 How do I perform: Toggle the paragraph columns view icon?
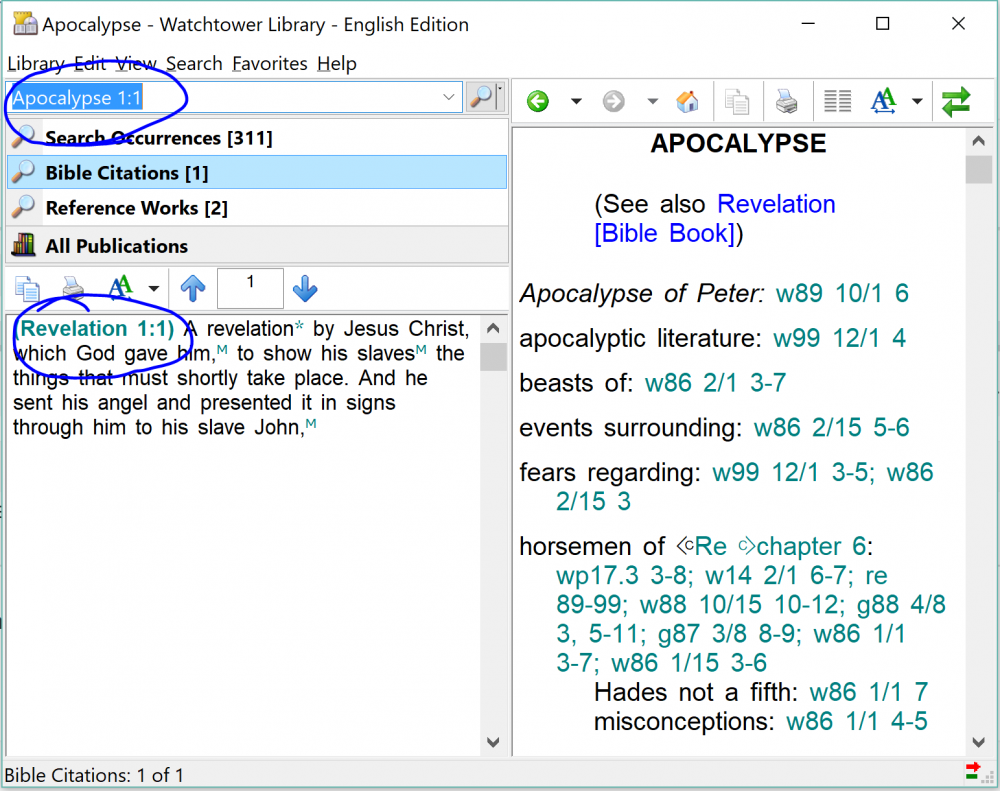837,101
